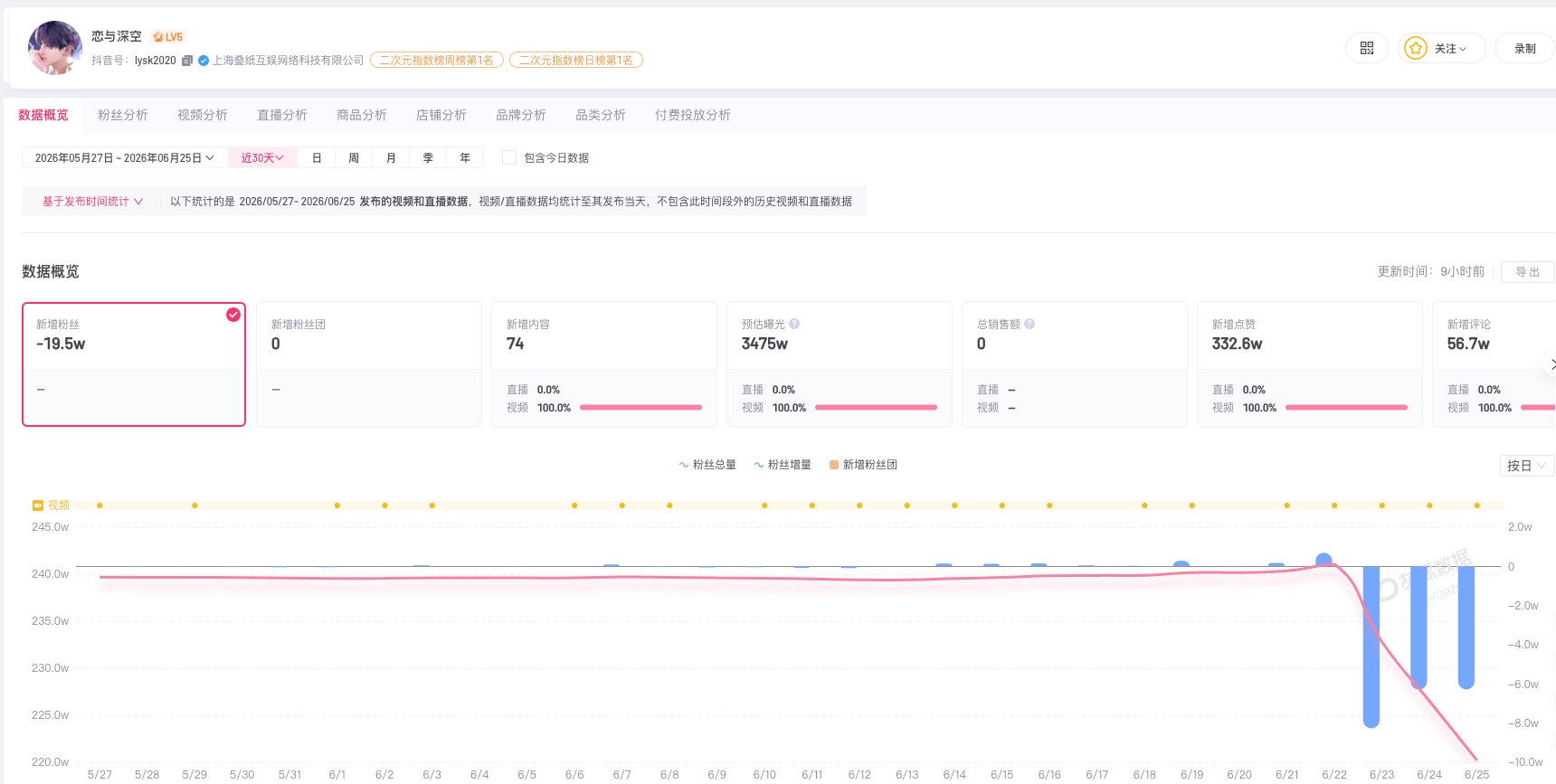Open the 品牌分析 tab
Viewport: 1556px width, 784px height.
pyautogui.click(x=521, y=115)
